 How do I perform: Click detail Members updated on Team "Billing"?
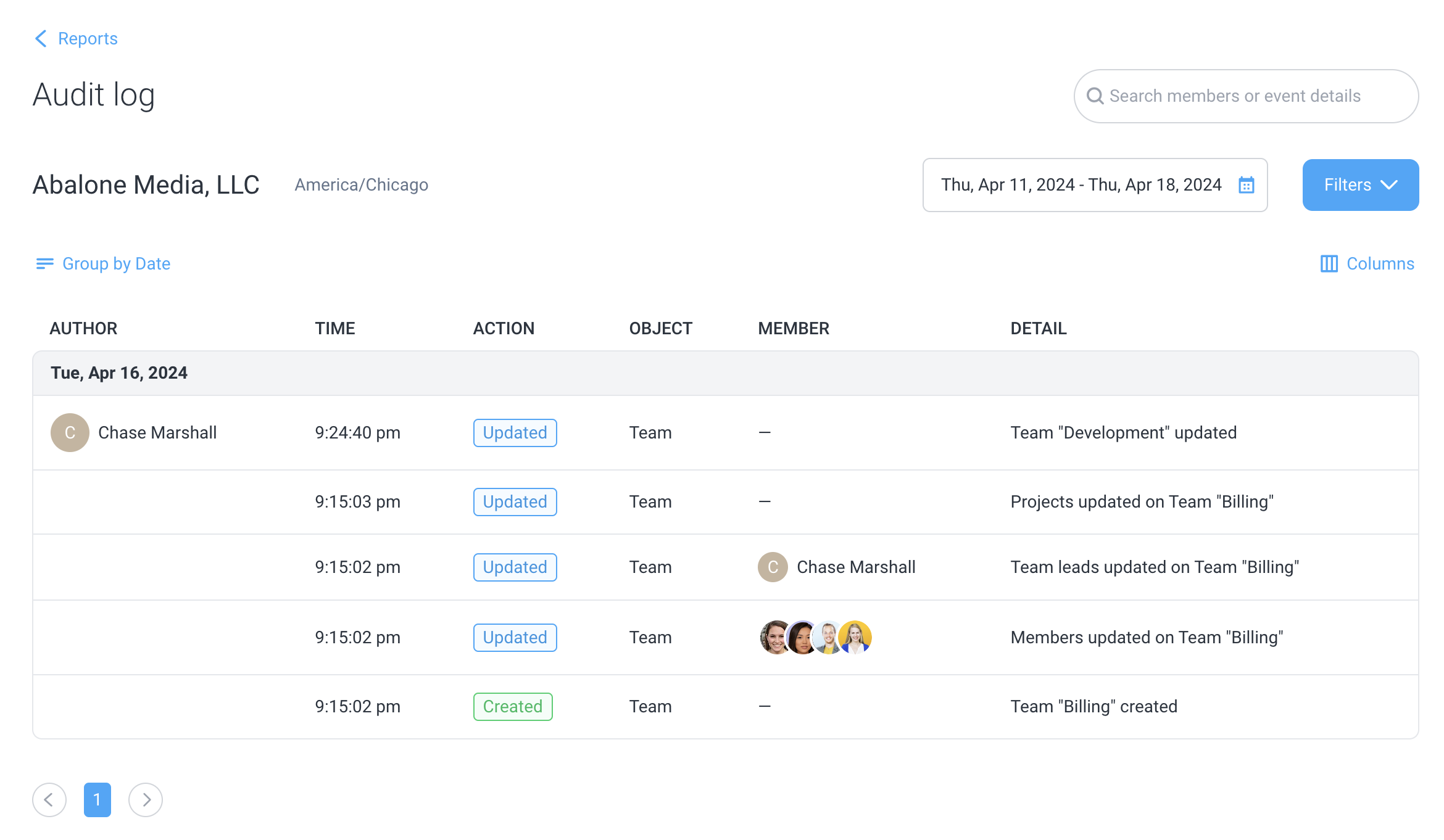click(x=1147, y=638)
